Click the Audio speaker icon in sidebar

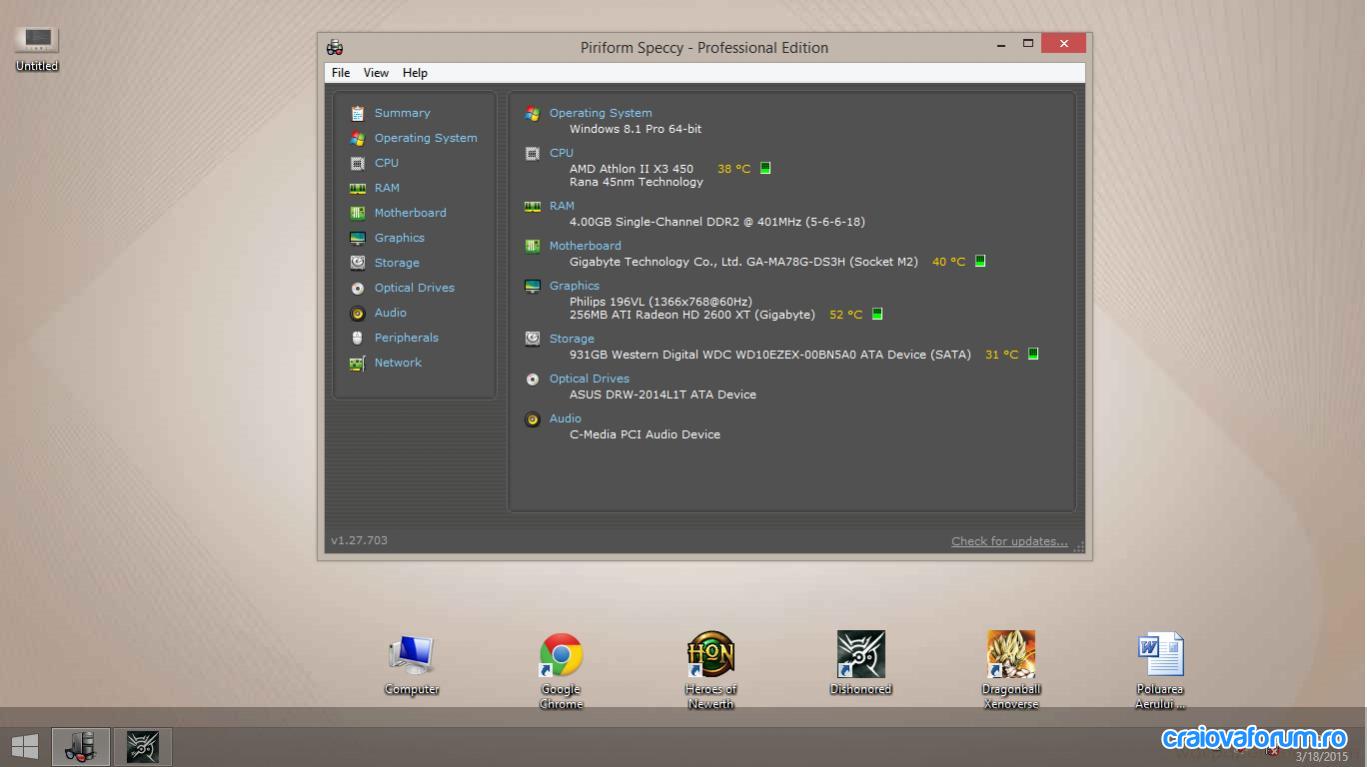(x=357, y=313)
